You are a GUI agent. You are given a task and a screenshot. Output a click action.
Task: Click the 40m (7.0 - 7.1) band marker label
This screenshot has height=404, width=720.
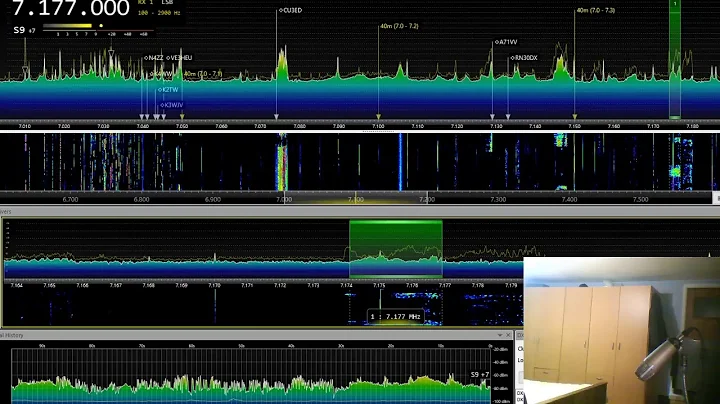pos(202,73)
